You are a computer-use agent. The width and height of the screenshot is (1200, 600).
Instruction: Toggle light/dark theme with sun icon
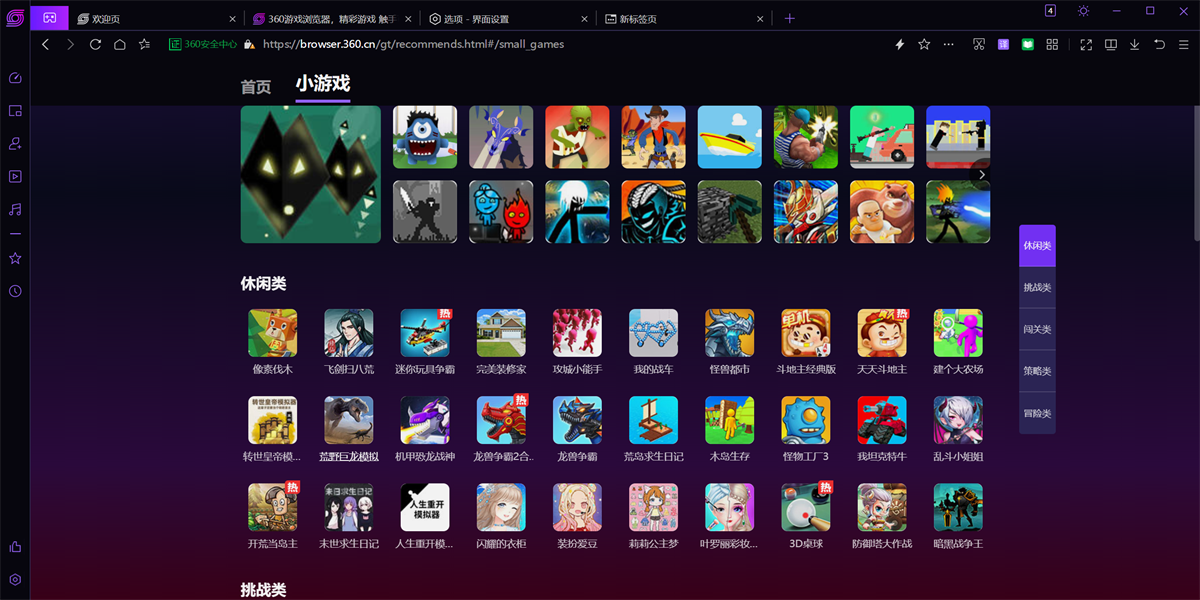click(x=1083, y=11)
